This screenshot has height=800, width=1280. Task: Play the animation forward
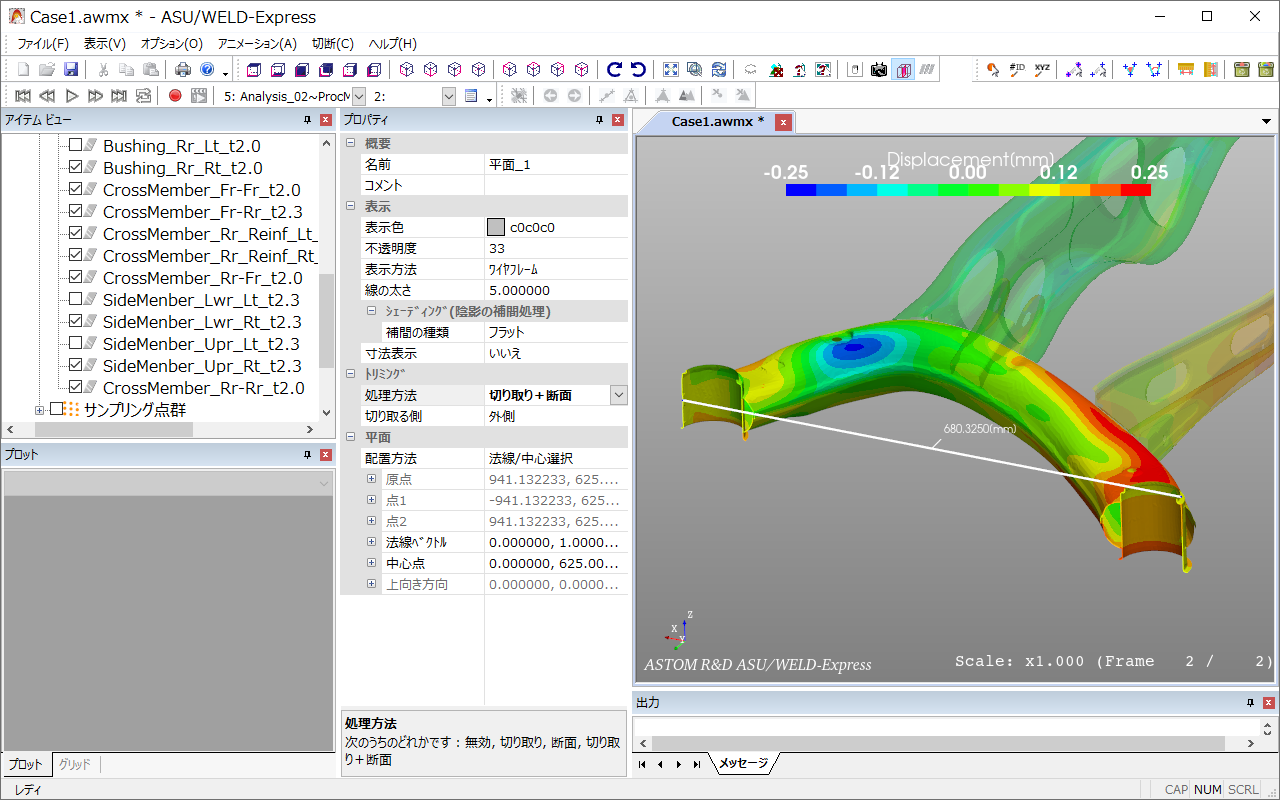(x=71, y=96)
